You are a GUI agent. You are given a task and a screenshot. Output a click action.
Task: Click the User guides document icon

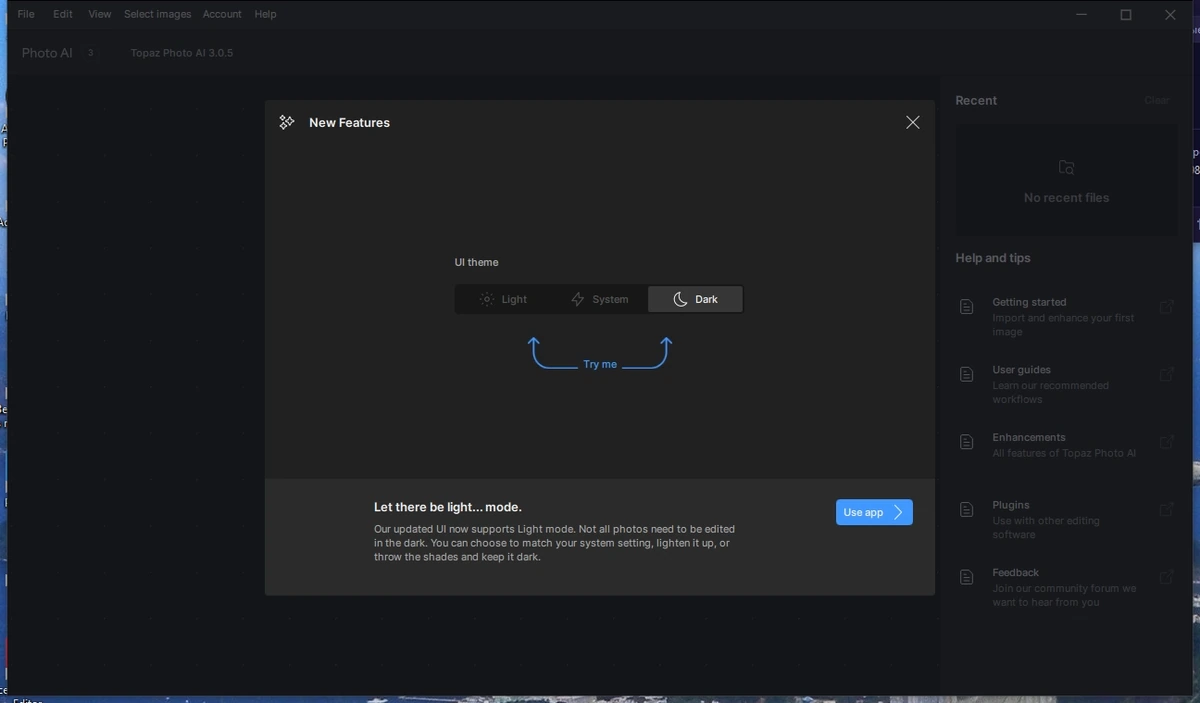pyautogui.click(x=966, y=374)
